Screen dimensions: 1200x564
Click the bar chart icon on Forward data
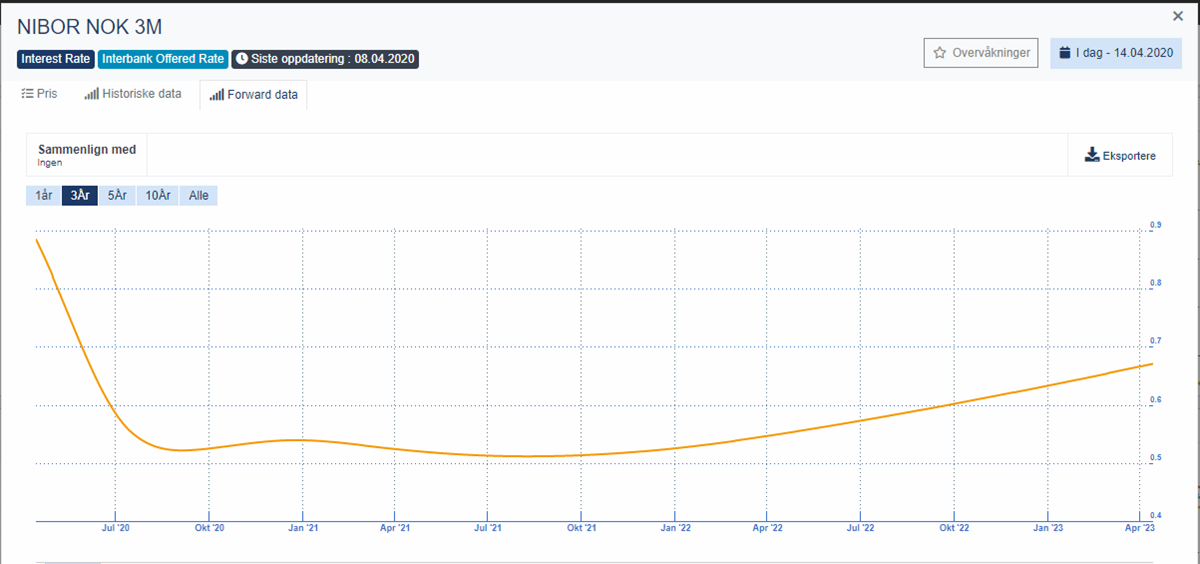point(217,95)
